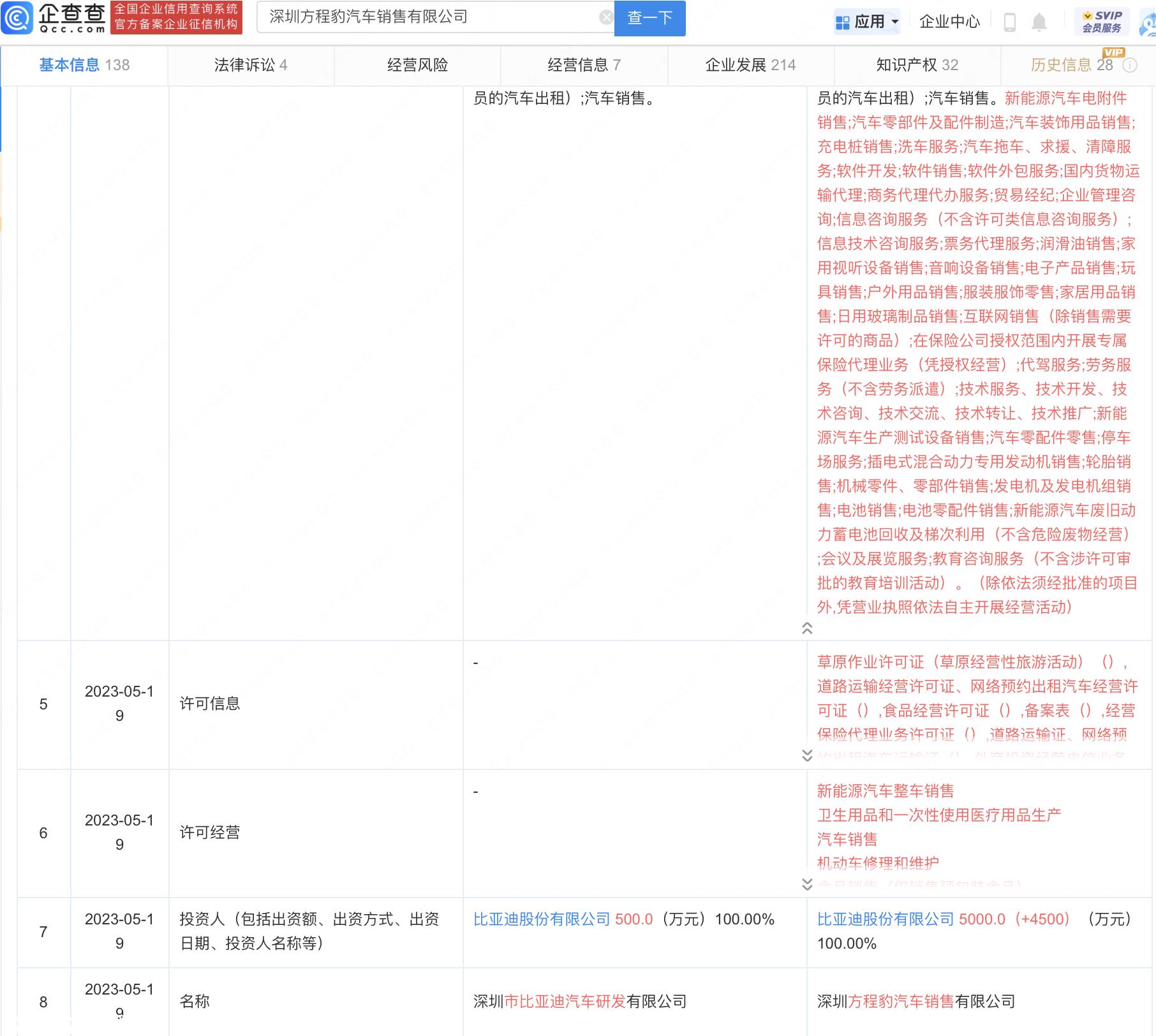The image size is (1156, 1036).
Task: Open 企业中心 link
Action: [949, 22]
